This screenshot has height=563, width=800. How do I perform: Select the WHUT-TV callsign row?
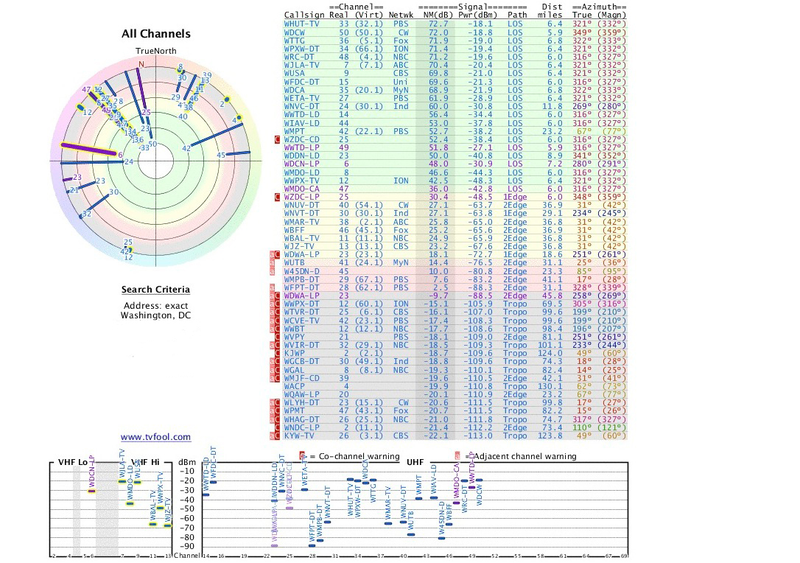[x=455, y=24]
